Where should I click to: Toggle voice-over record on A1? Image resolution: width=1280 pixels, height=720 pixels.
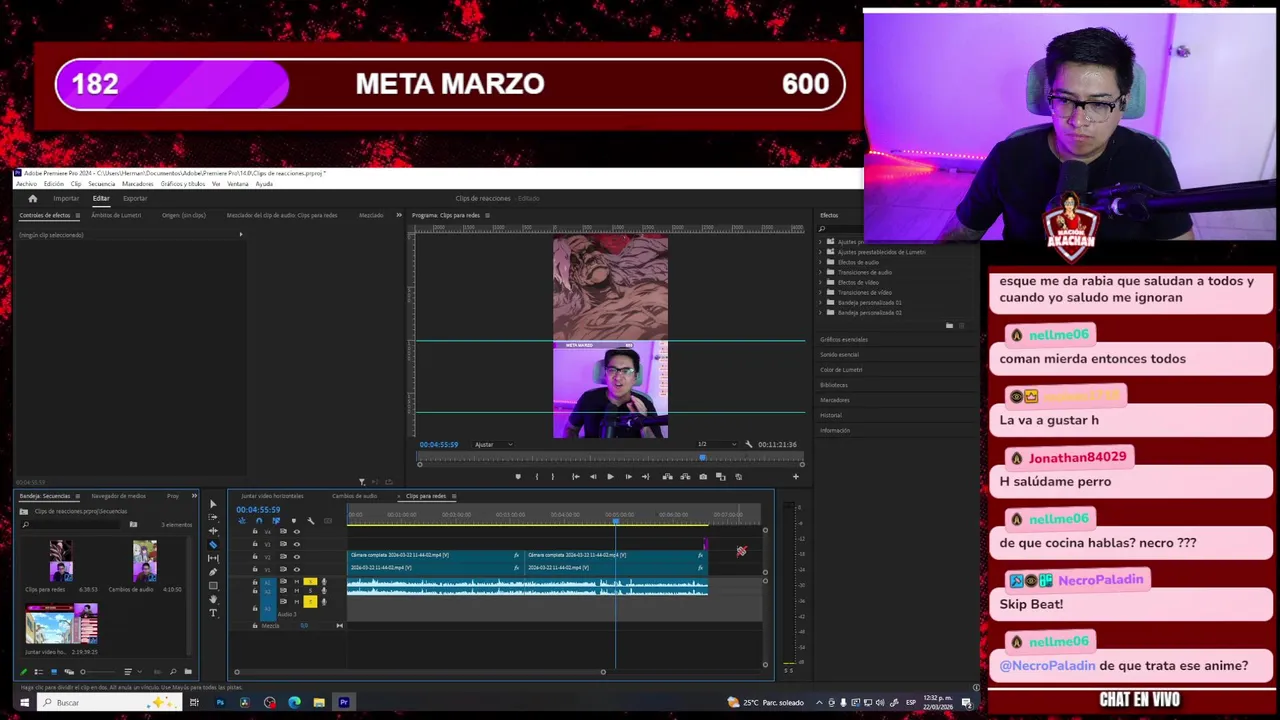tap(324, 581)
